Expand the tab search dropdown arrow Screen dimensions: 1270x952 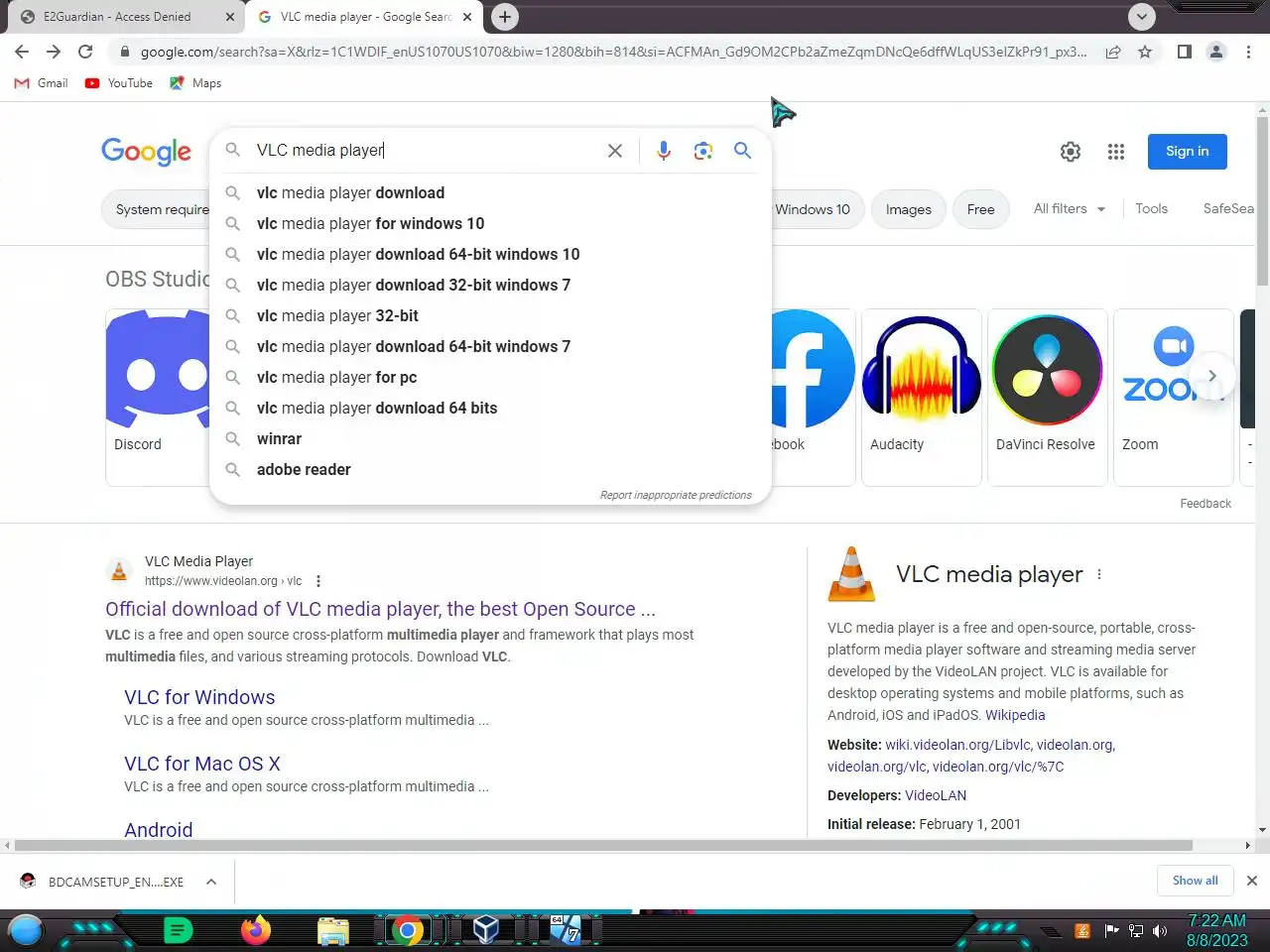point(1142,17)
